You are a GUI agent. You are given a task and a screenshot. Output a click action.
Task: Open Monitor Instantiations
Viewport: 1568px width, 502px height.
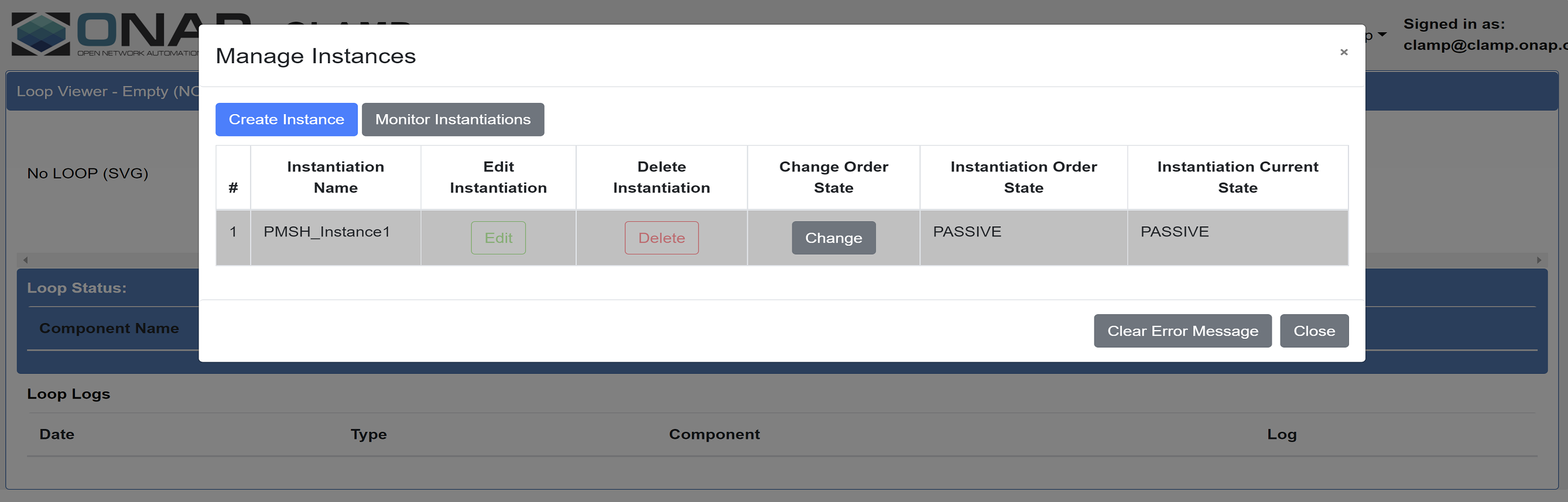point(452,119)
